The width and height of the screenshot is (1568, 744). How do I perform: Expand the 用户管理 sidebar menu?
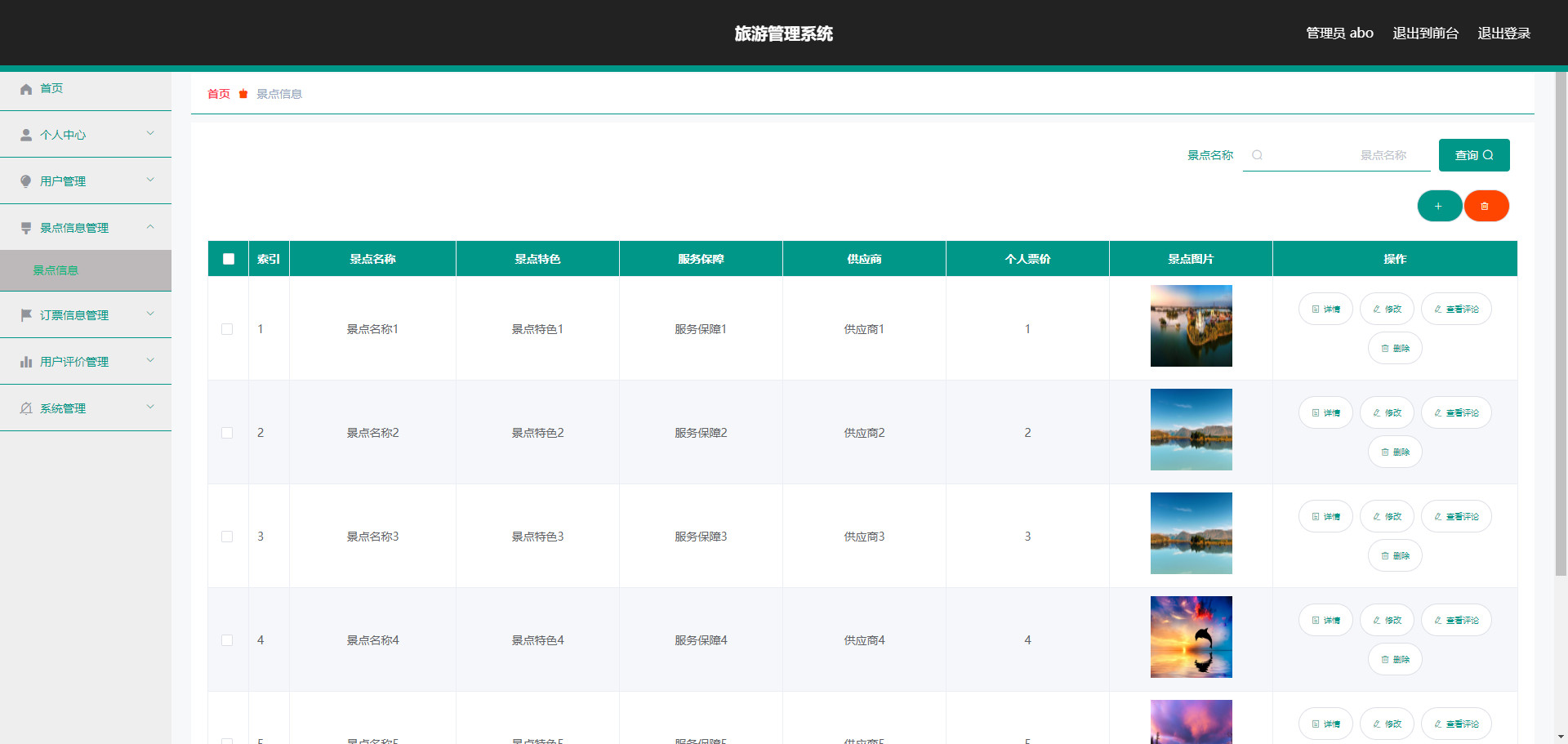point(86,181)
